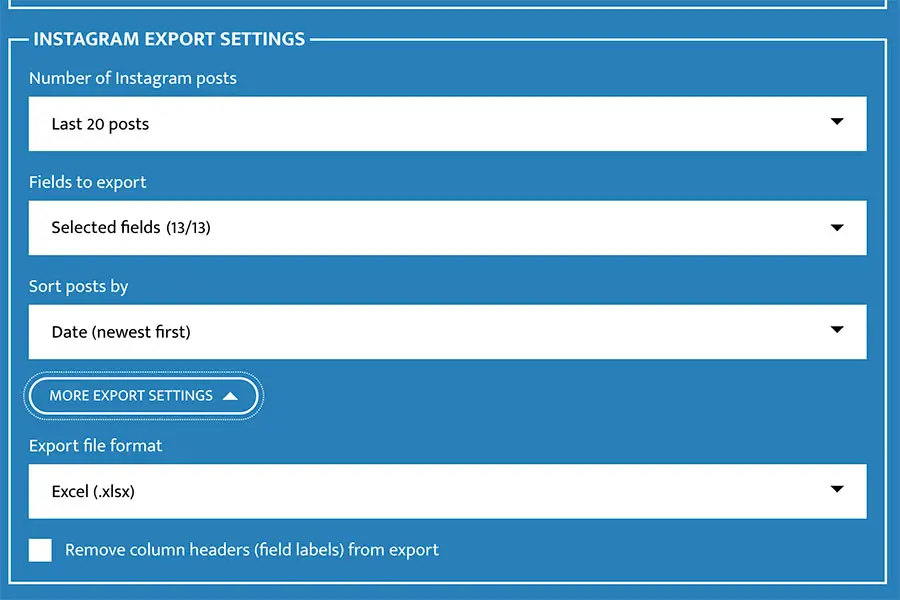Open the Number of Instagram posts dropdown
The width and height of the screenshot is (900, 600).
click(x=448, y=123)
